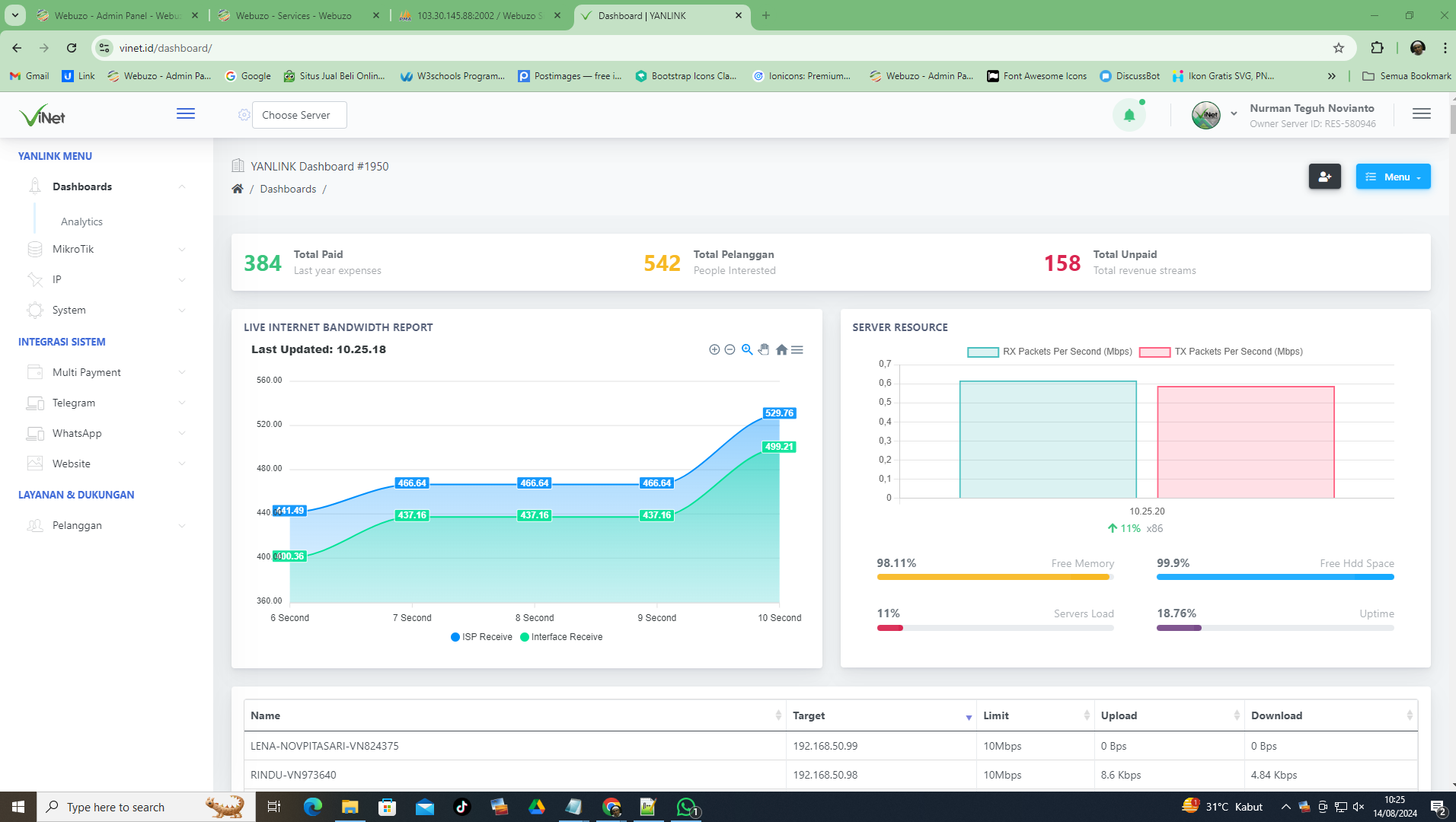The width and height of the screenshot is (1456, 822).
Task: Sort table by Target column
Action: 881,715
